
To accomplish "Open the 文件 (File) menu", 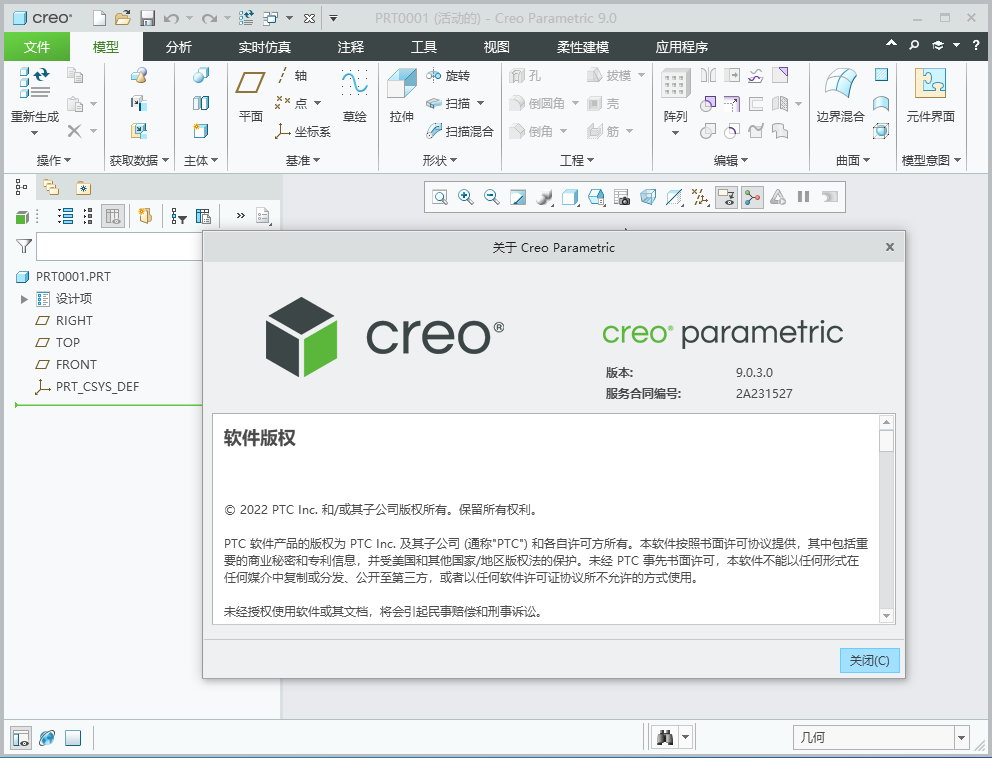I will [x=37, y=47].
